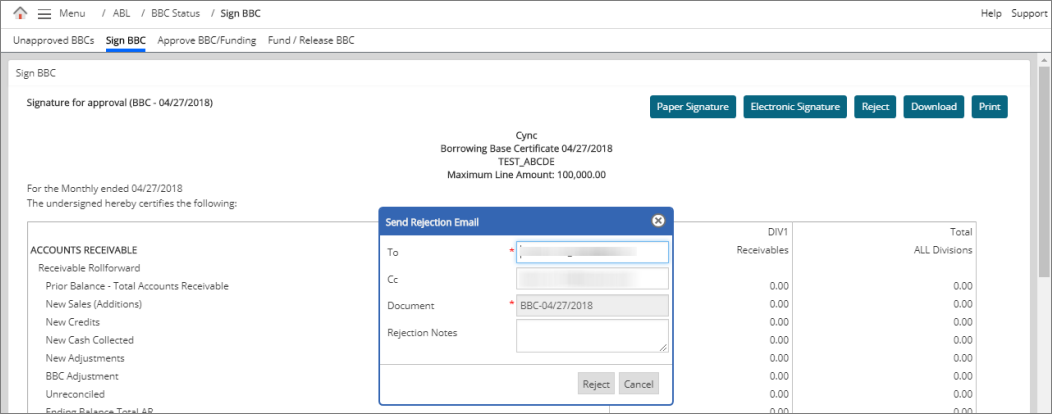1052x414 pixels.
Task: Focus the Rejection Notes text area
Action: (592, 335)
